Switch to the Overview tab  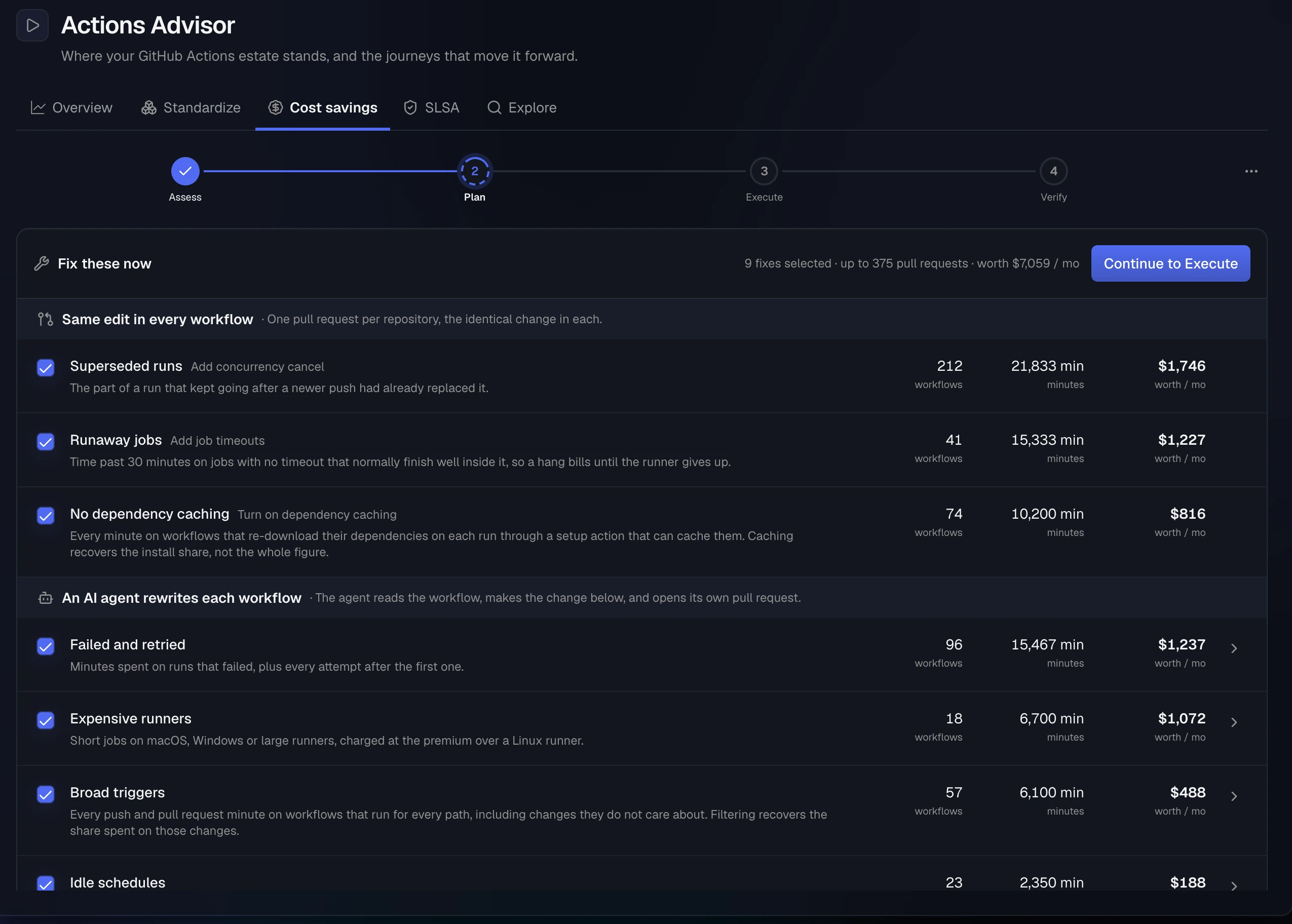tap(71, 107)
